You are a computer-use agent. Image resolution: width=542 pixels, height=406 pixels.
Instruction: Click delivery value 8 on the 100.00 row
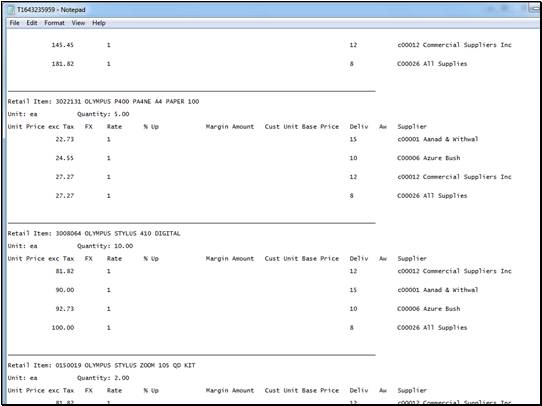(x=352, y=328)
